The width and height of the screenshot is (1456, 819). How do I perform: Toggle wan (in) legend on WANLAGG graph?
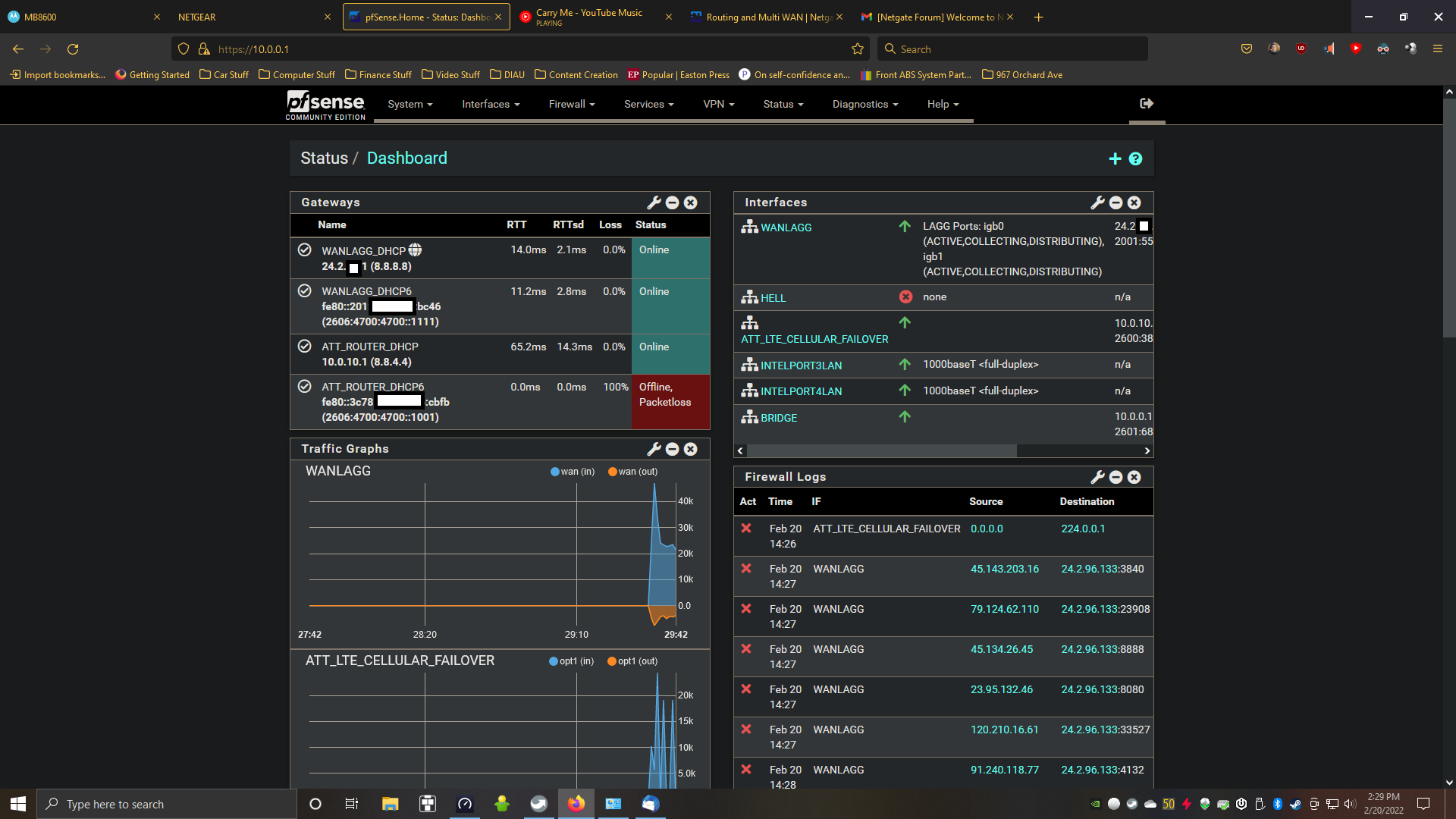(x=573, y=472)
